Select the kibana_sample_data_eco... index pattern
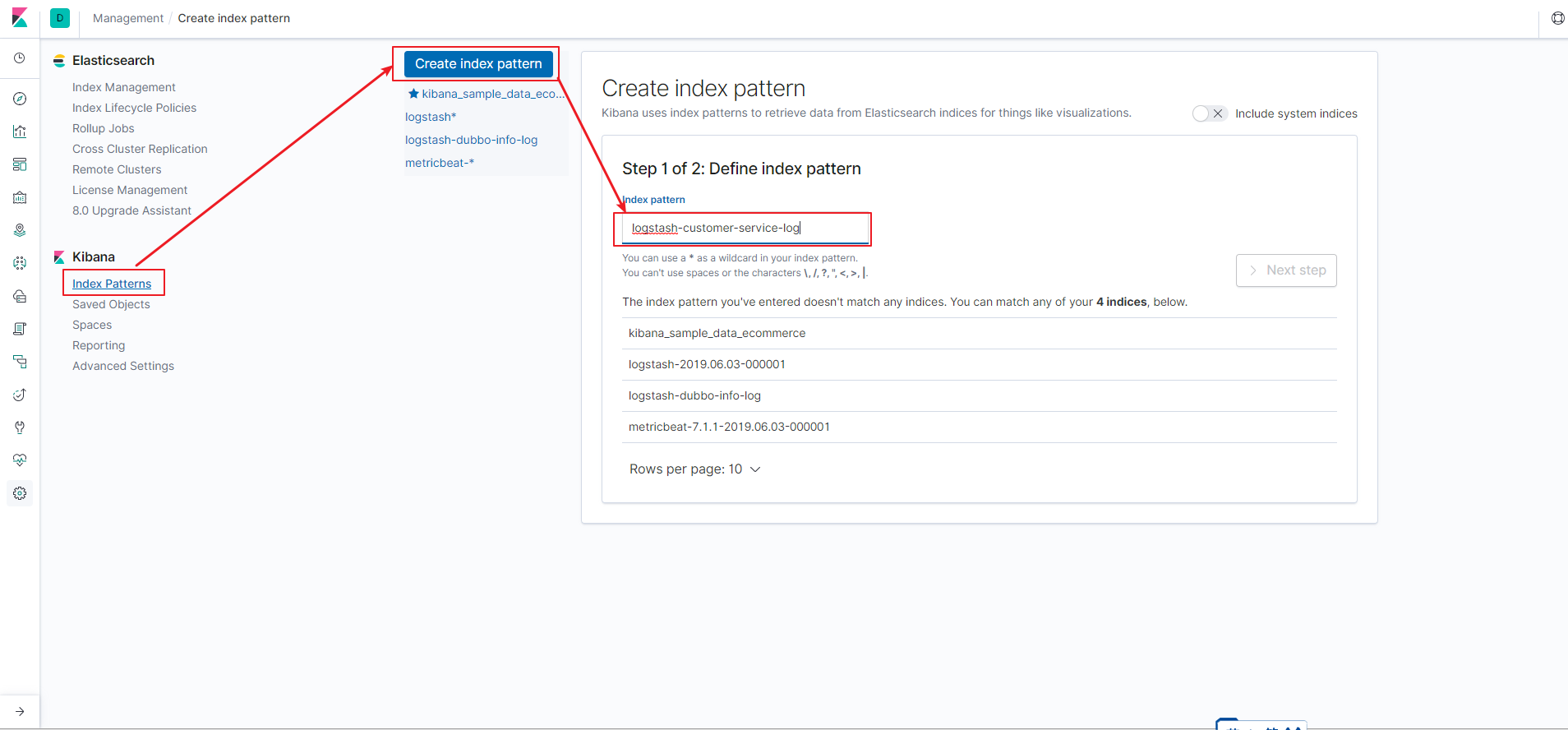This screenshot has width=1568, height=730. 493,94
